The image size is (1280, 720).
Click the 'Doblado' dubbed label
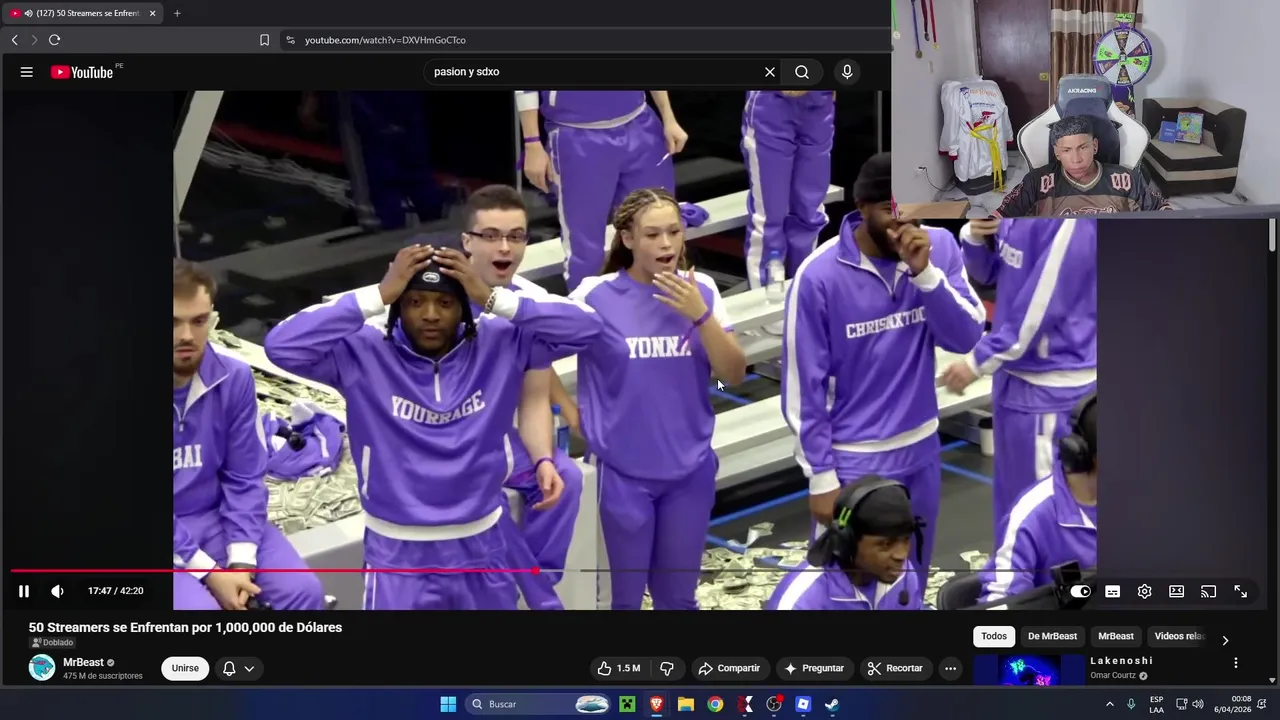click(x=52, y=643)
